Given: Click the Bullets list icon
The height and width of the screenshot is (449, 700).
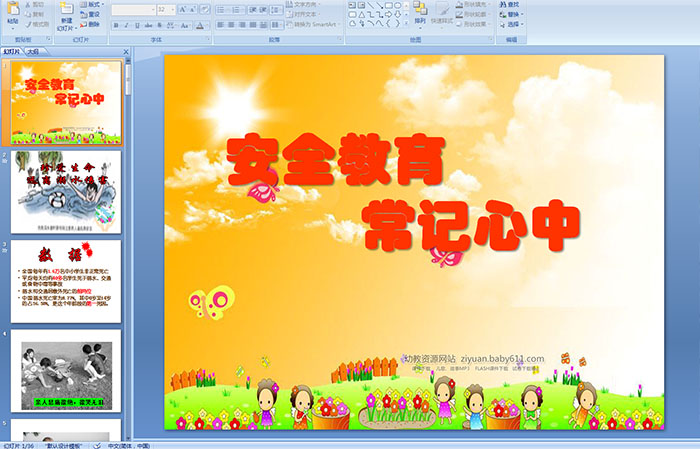Looking at the screenshot, I should pyautogui.click(x=222, y=9).
